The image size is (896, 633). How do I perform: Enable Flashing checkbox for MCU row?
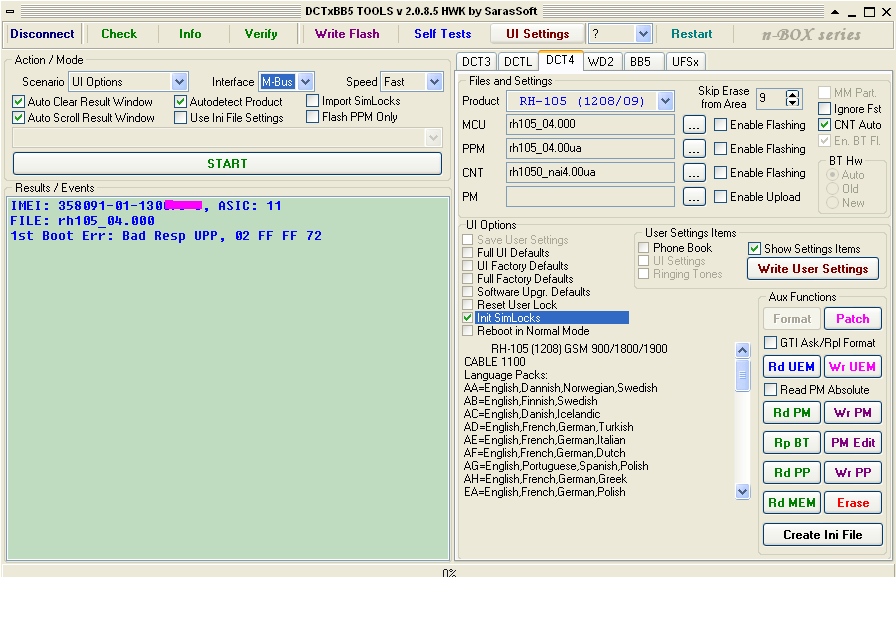pos(721,125)
